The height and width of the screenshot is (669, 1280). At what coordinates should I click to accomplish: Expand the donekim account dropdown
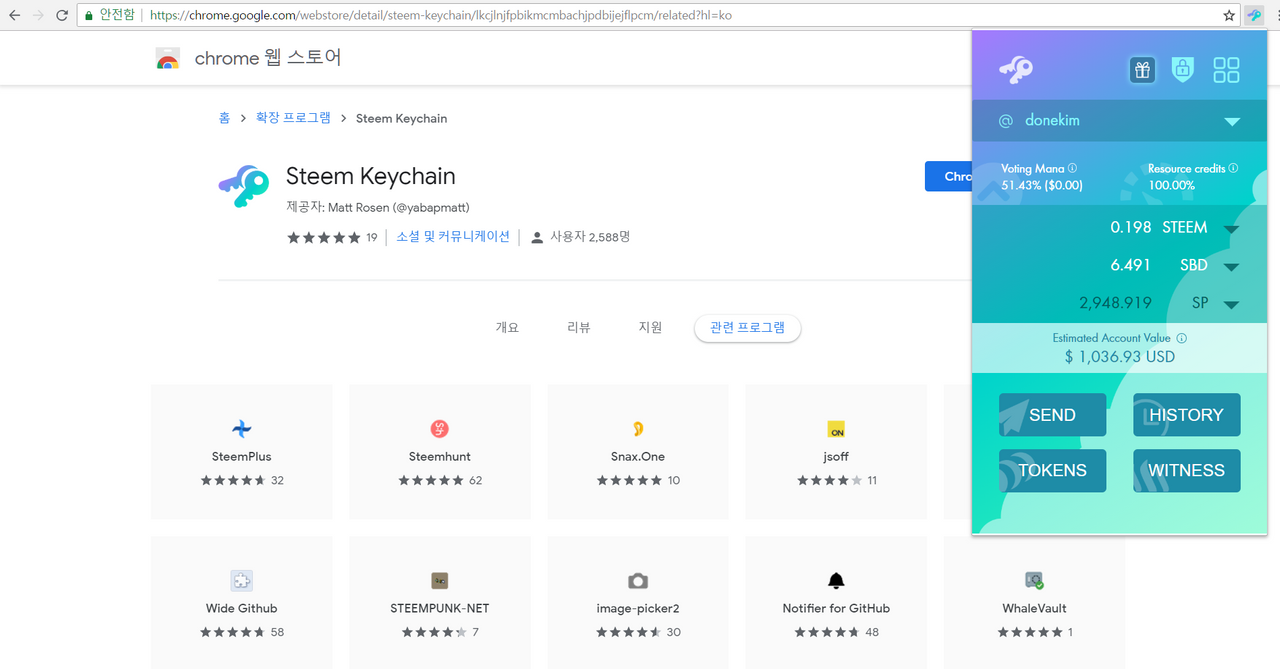point(1232,121)
